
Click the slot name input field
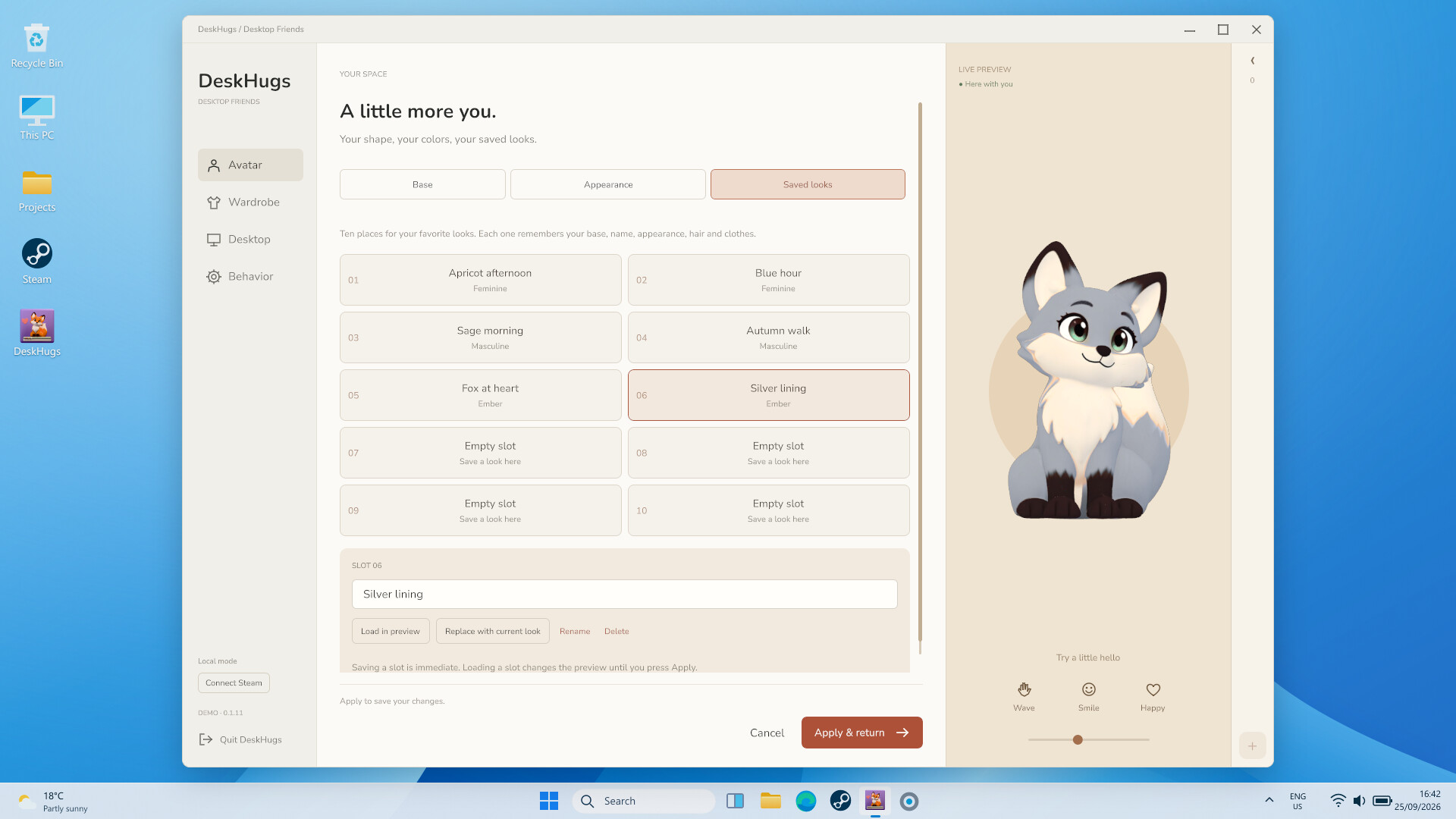[x=625, y=594]
